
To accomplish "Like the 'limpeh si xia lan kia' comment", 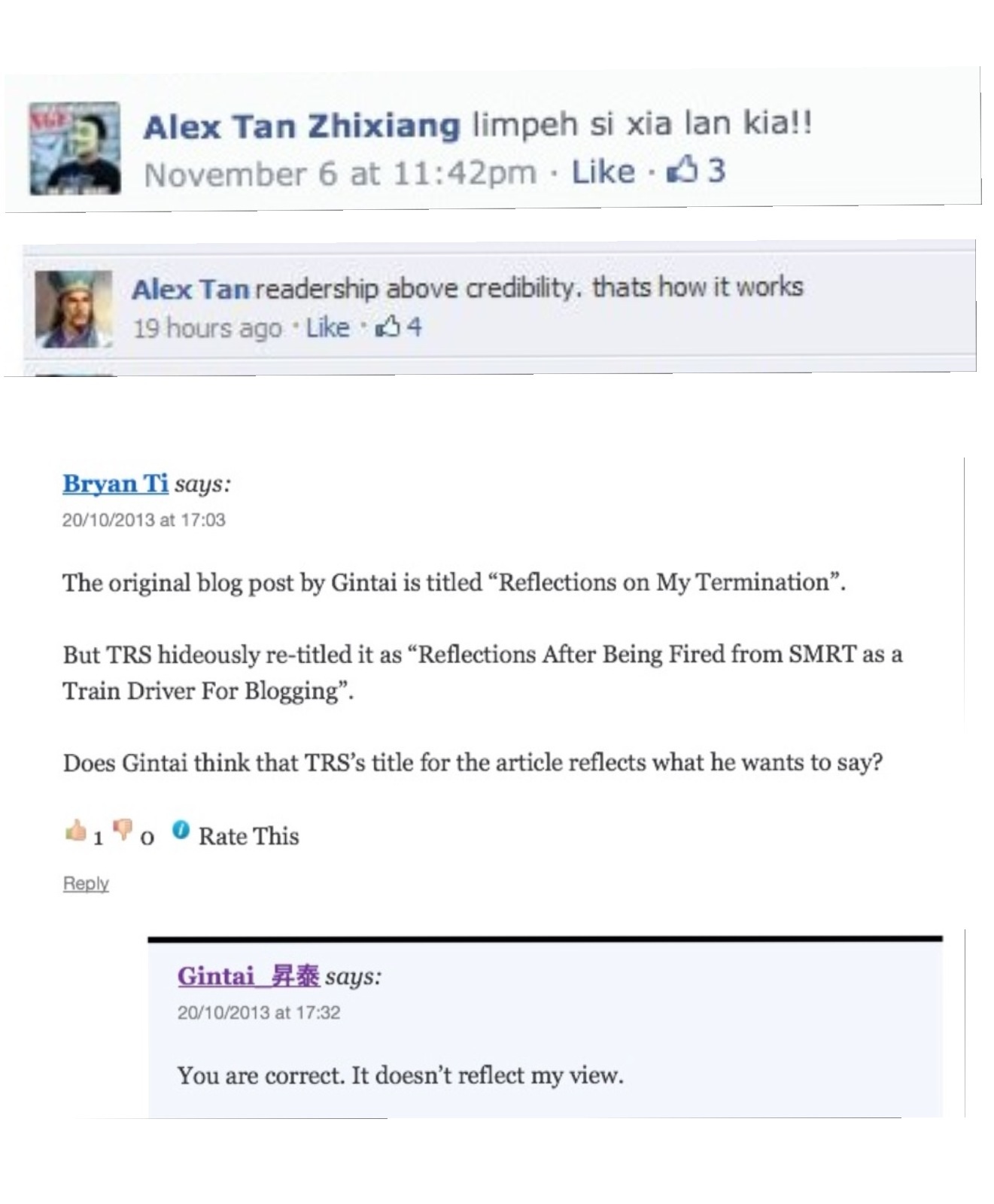I will click(x=603, y=172).
